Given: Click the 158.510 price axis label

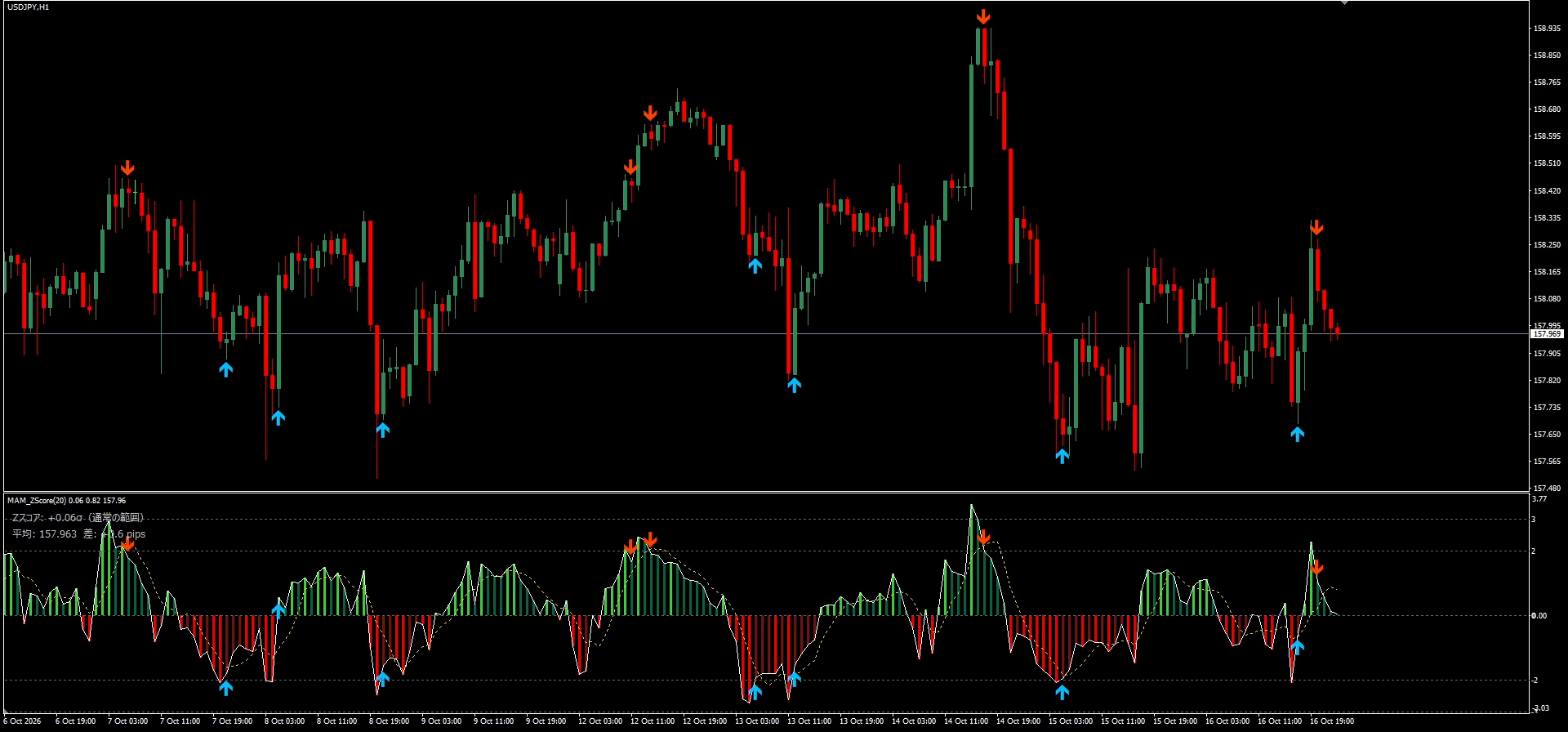Looking at the screenshot, I should (1547, 163).
